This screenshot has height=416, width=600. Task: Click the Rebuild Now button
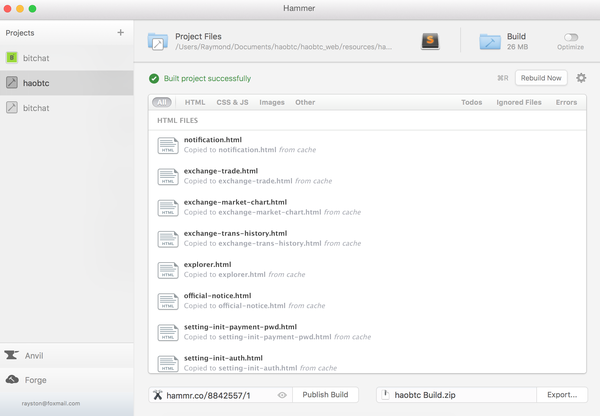coord(541,78)
